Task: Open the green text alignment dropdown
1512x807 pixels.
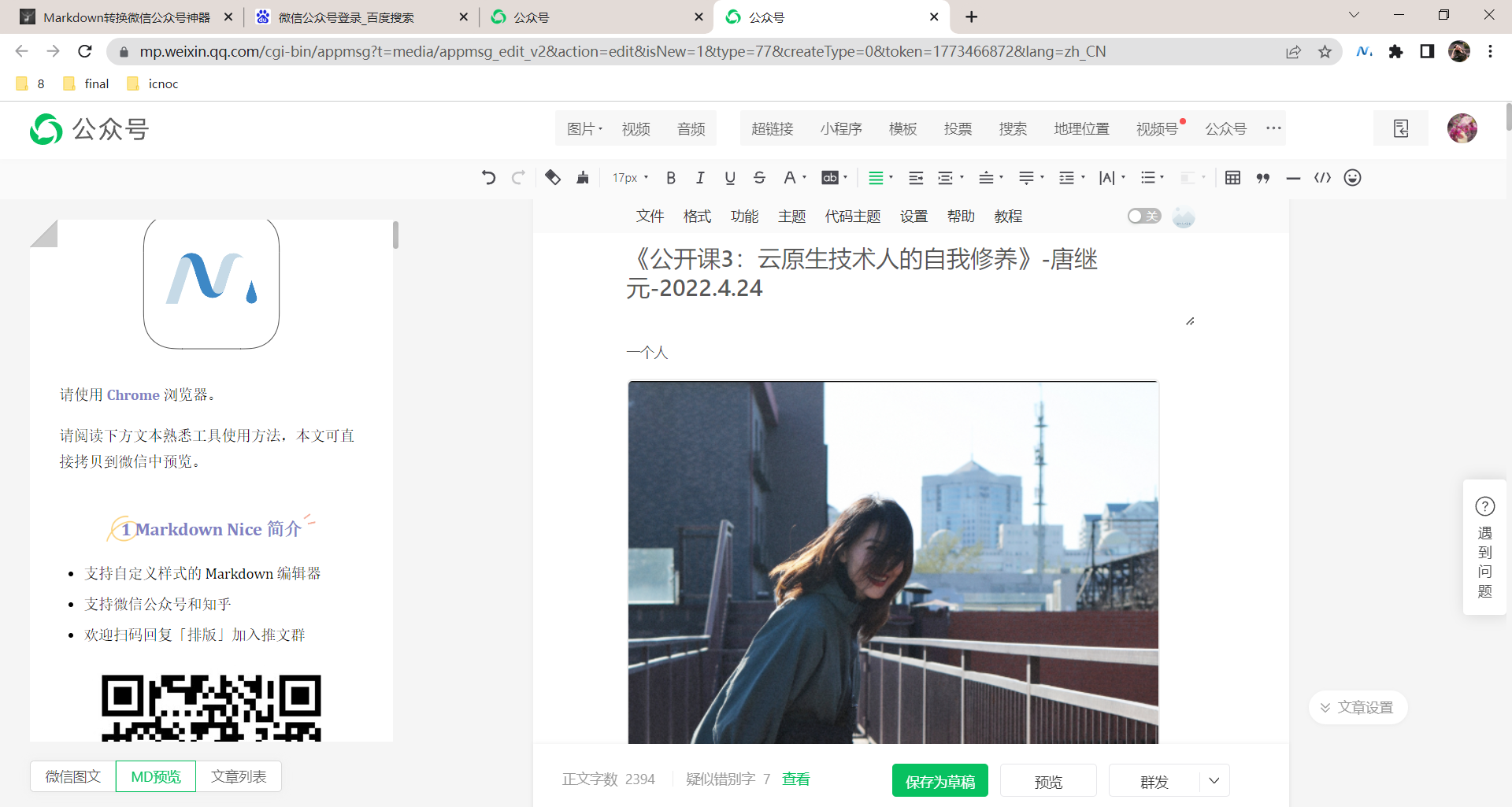Action: pyautogui.click(x=880, y=178)
